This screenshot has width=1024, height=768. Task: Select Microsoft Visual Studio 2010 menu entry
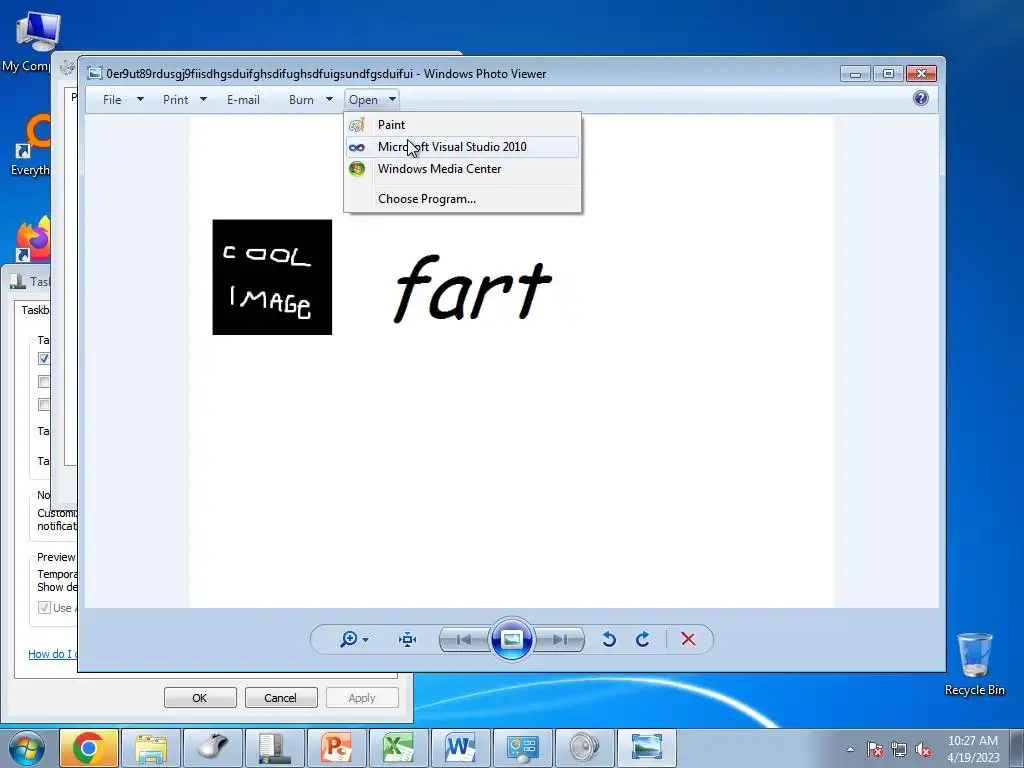462,147
